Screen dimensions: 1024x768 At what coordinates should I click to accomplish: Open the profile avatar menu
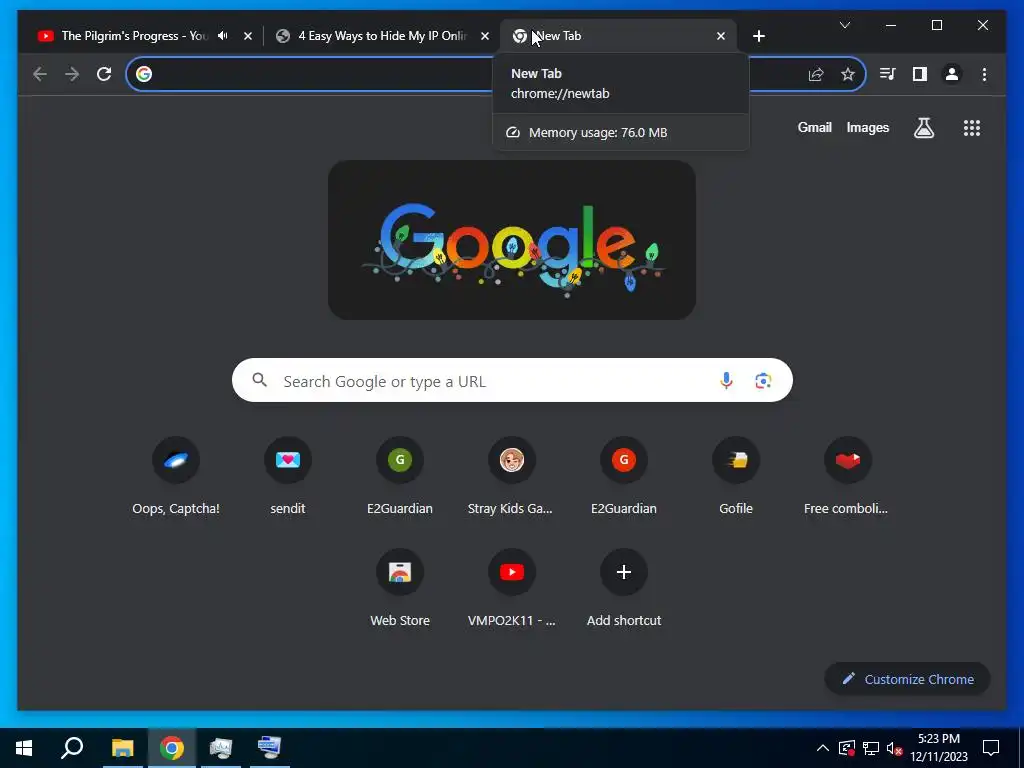(952, 74)
